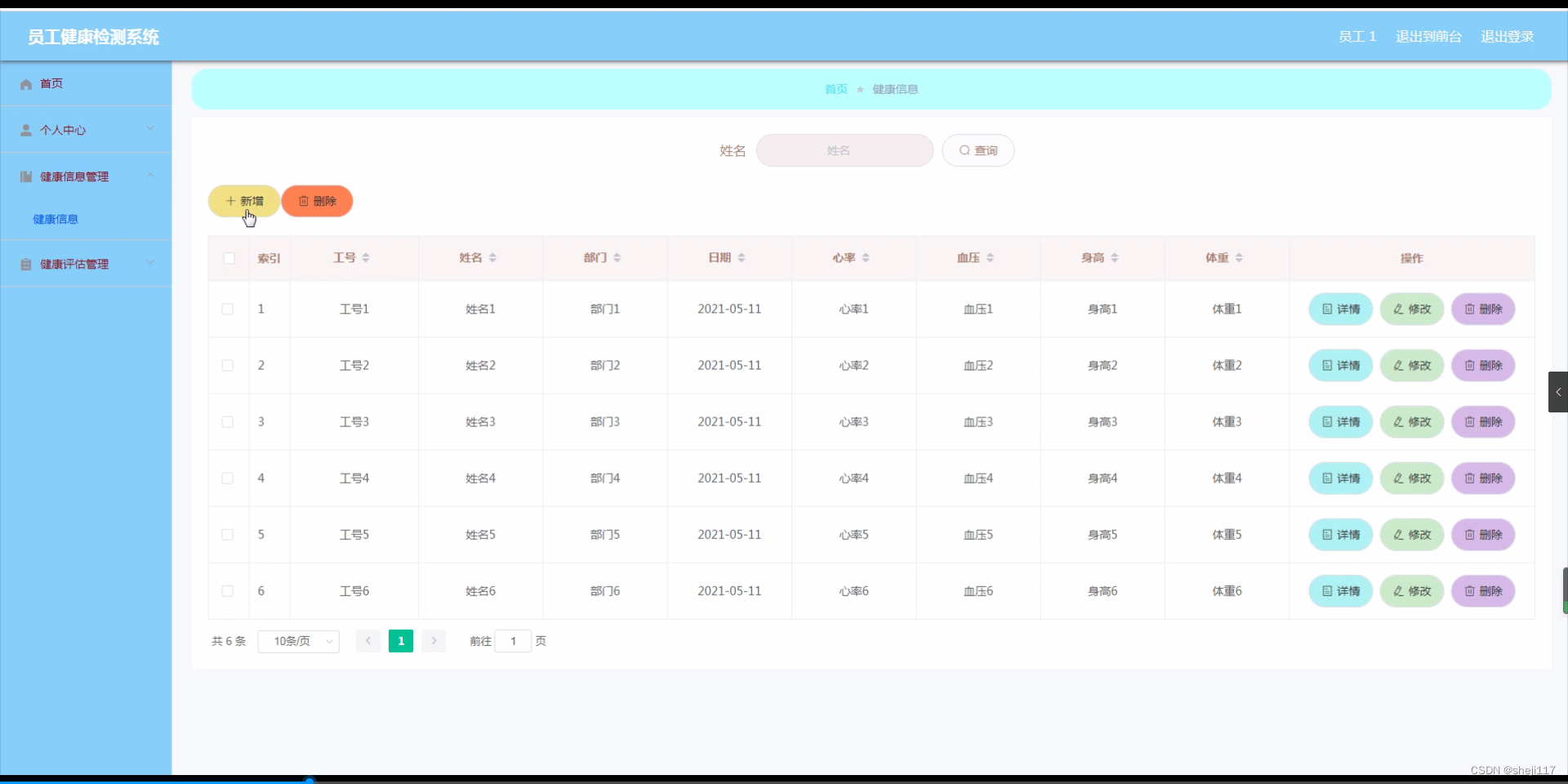Viewport: 1568px width, 784px height.
Task: Open 详情 for 工号1 record
Action: (x=1339, y=309)
